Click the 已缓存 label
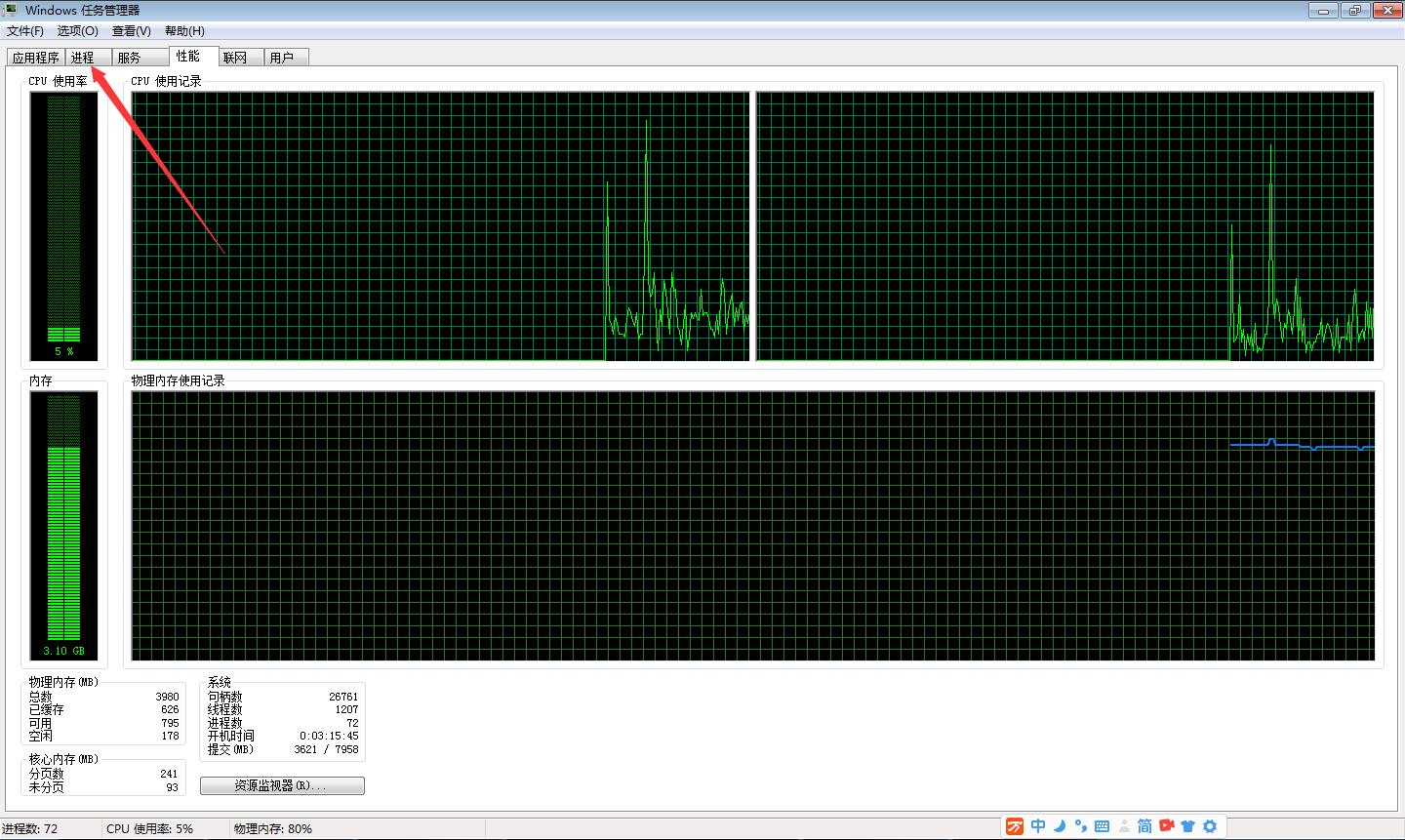Viewport: 1405px width, 840px height. (x=46, y=709)
